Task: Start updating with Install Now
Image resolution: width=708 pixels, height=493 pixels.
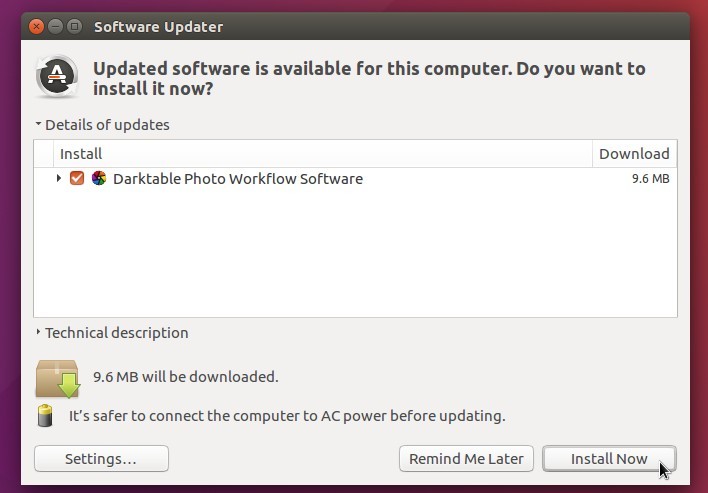Action: coord(609,459)
